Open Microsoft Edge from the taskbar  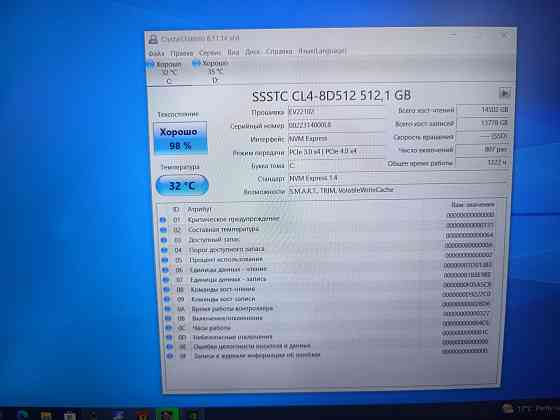click(23, 415)
